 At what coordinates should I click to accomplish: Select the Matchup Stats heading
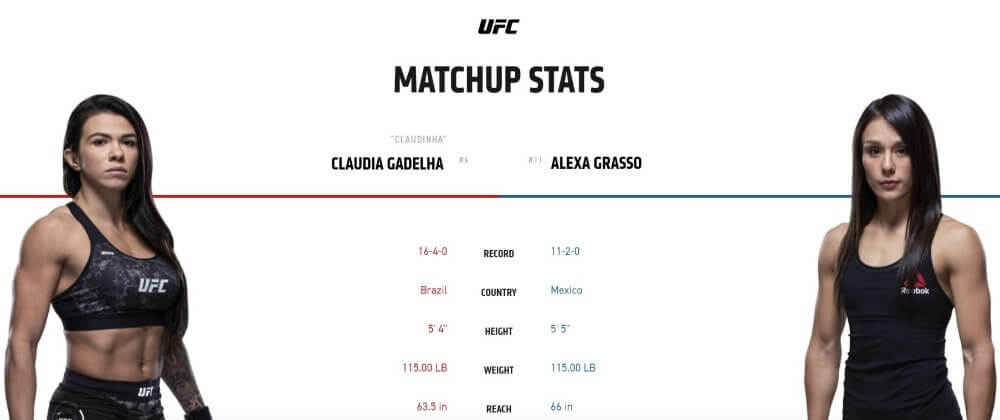[x=499, y=80]
